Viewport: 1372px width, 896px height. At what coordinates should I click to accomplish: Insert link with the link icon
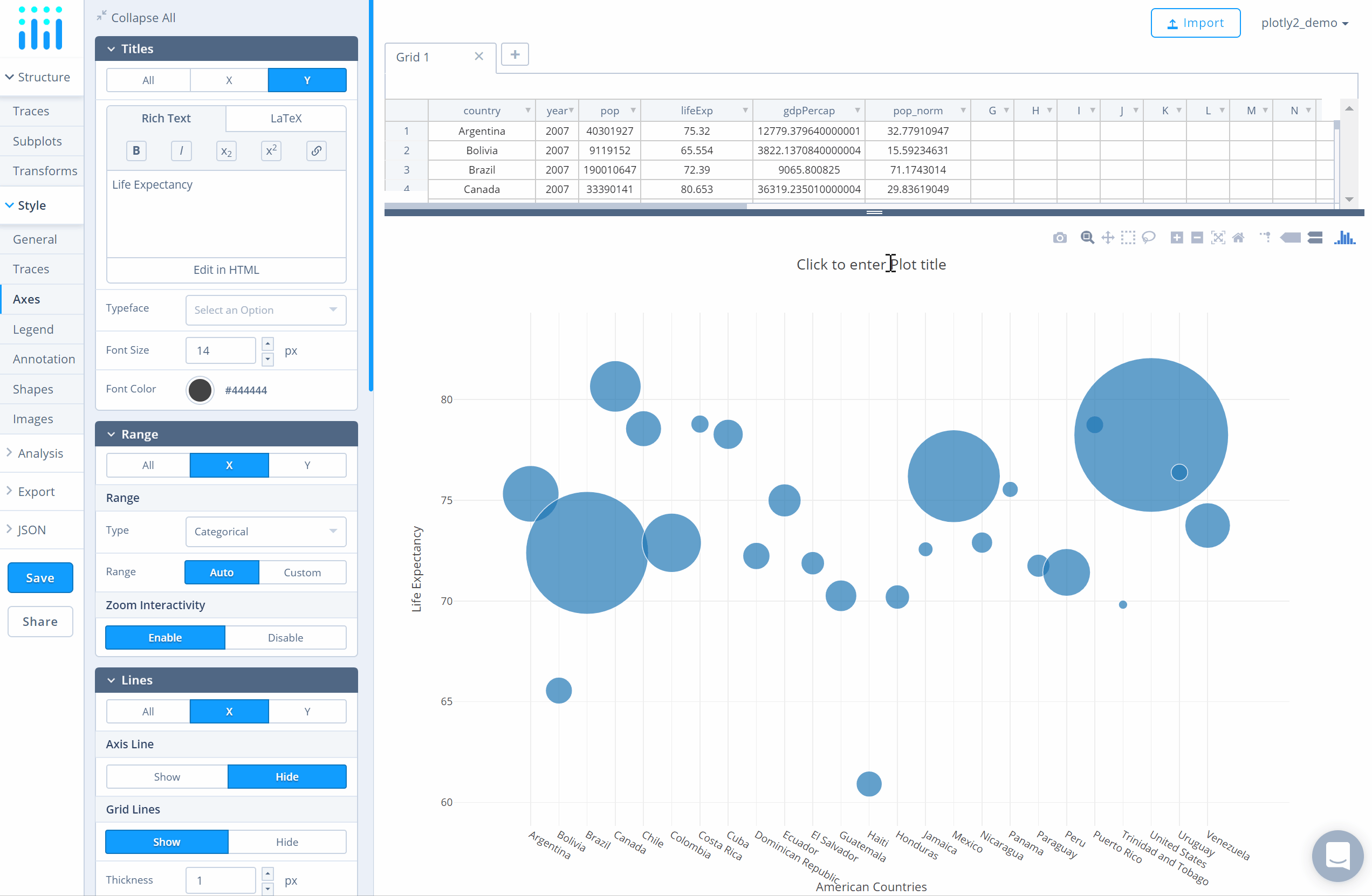coord(317,151)
